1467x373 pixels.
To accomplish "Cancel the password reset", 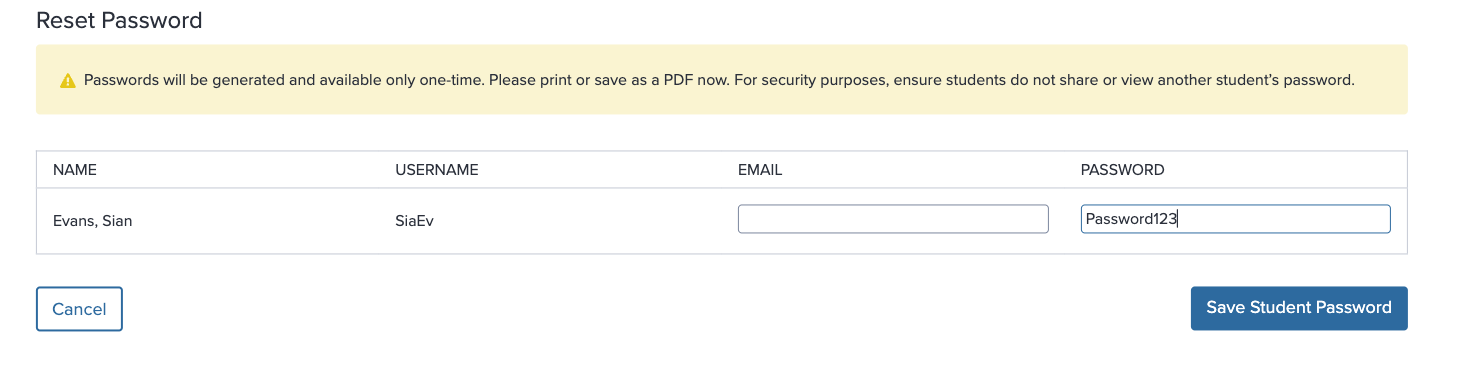I will click(79, 309).
